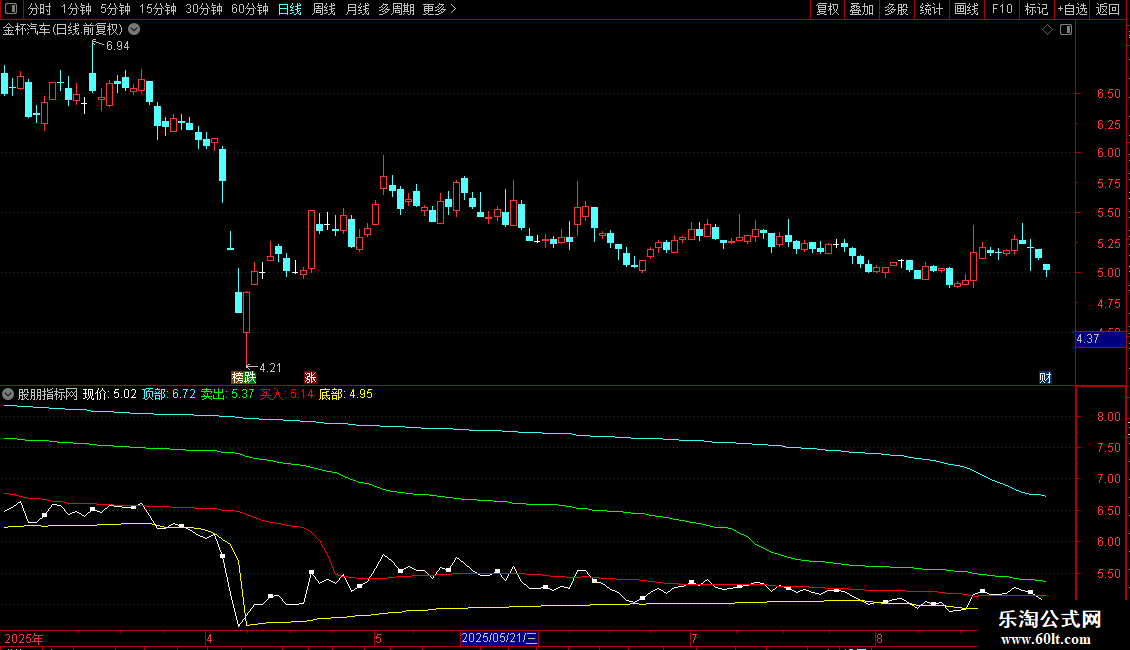Select the 日线 daily chart tab
This screenshot has width=1130, height=650.
[290, 9]
